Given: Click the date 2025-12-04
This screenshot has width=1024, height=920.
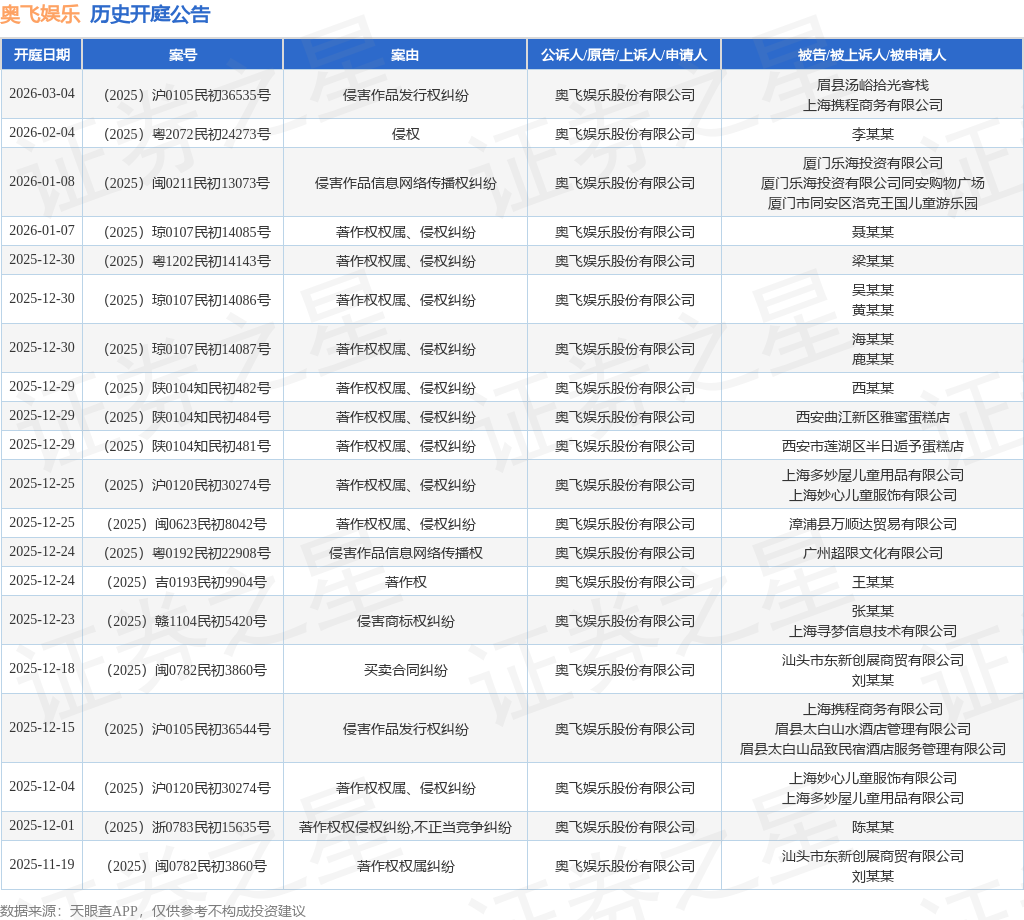Looking at the screenshot, I should click(x=42, y=786).
